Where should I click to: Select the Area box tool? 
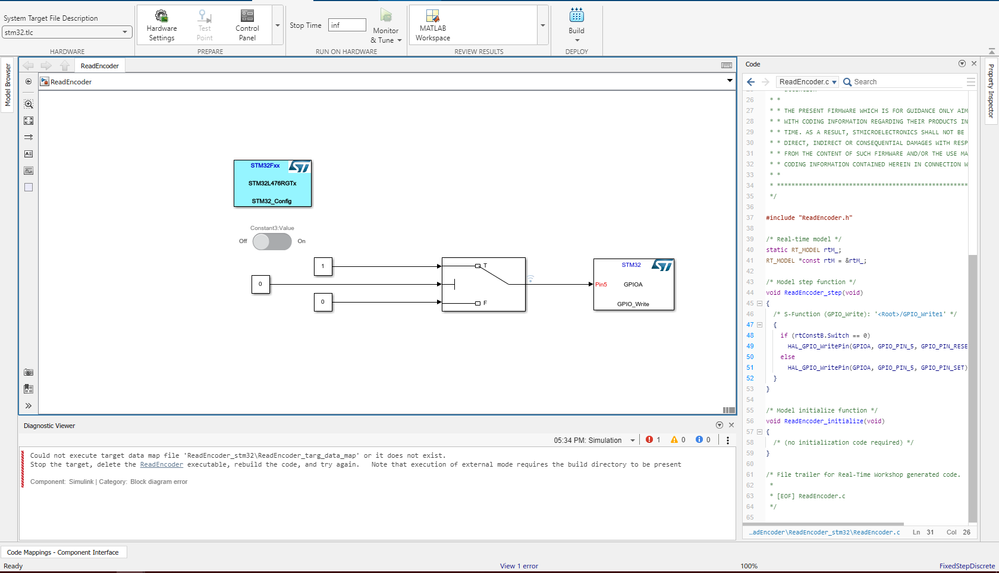pyautogui.click(x=29, y=187)
